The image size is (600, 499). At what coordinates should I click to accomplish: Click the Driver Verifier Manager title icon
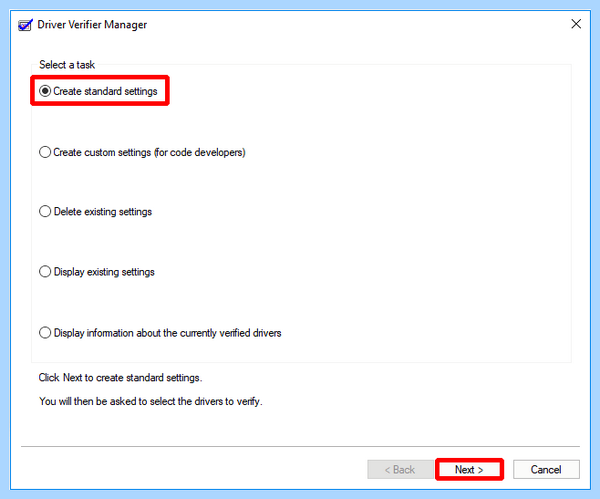click(25, 25)
